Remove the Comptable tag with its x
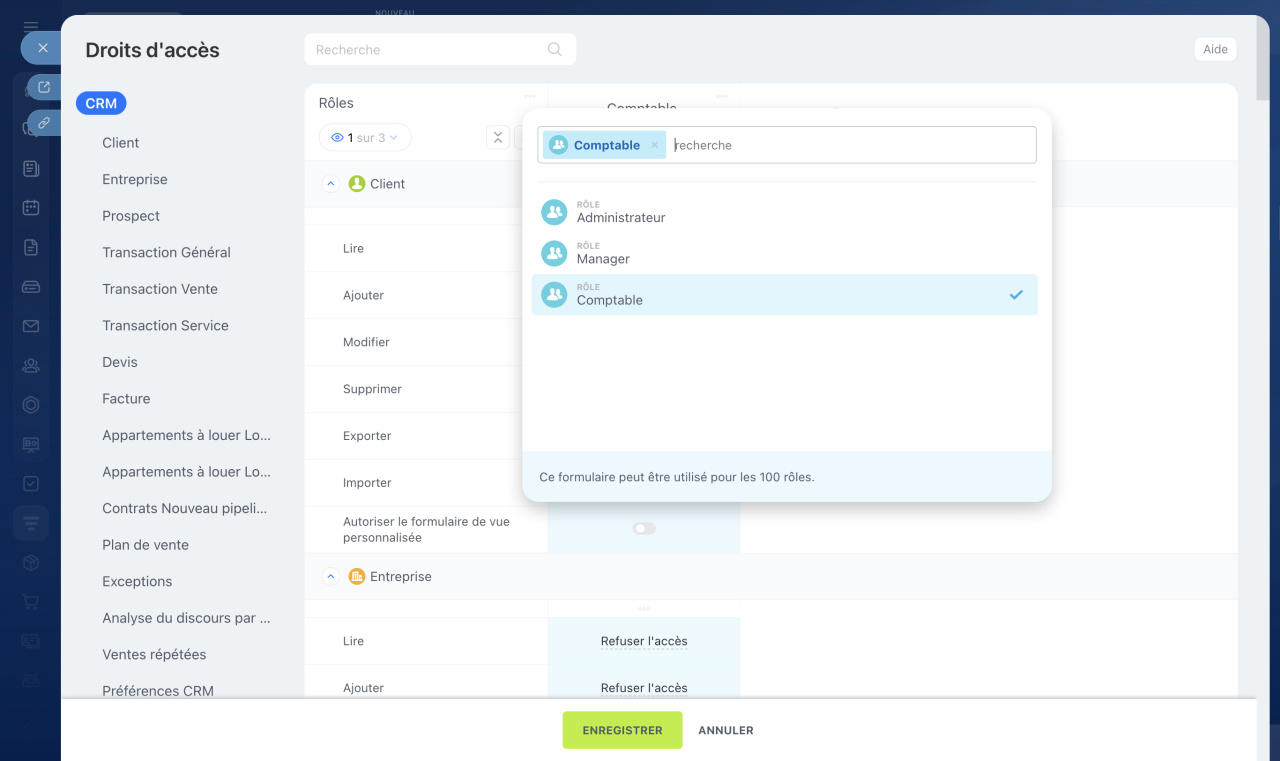Viewport: 1280px width, 761px height. point(655,145)
